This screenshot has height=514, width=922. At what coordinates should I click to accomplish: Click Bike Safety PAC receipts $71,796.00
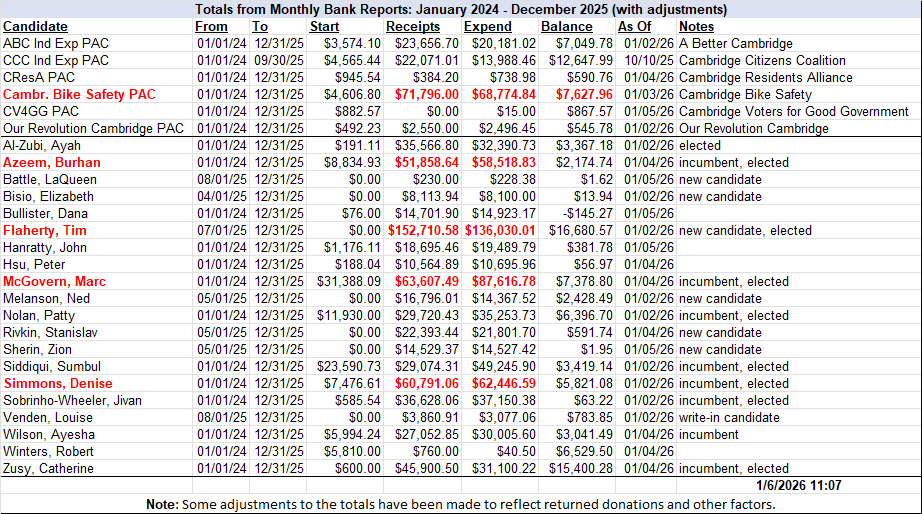pos(426,95)
